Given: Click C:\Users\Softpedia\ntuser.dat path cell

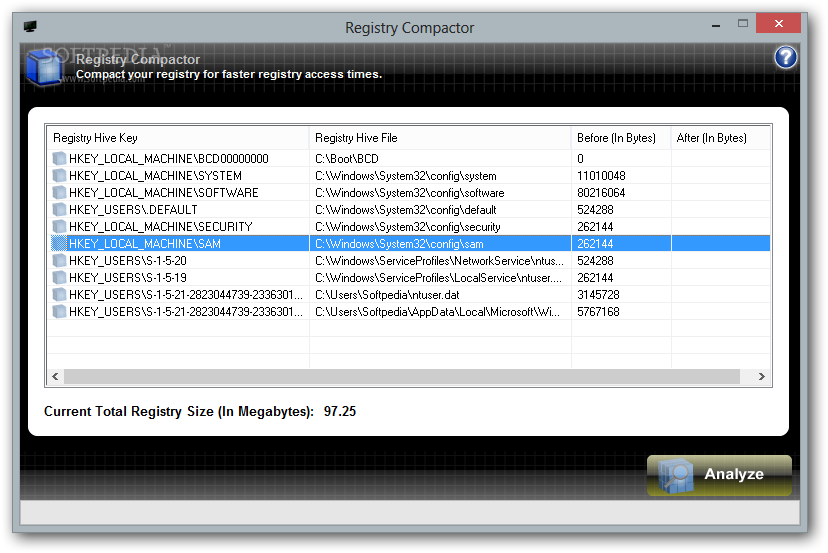Looking at the screenshot, I should [387, 295].
